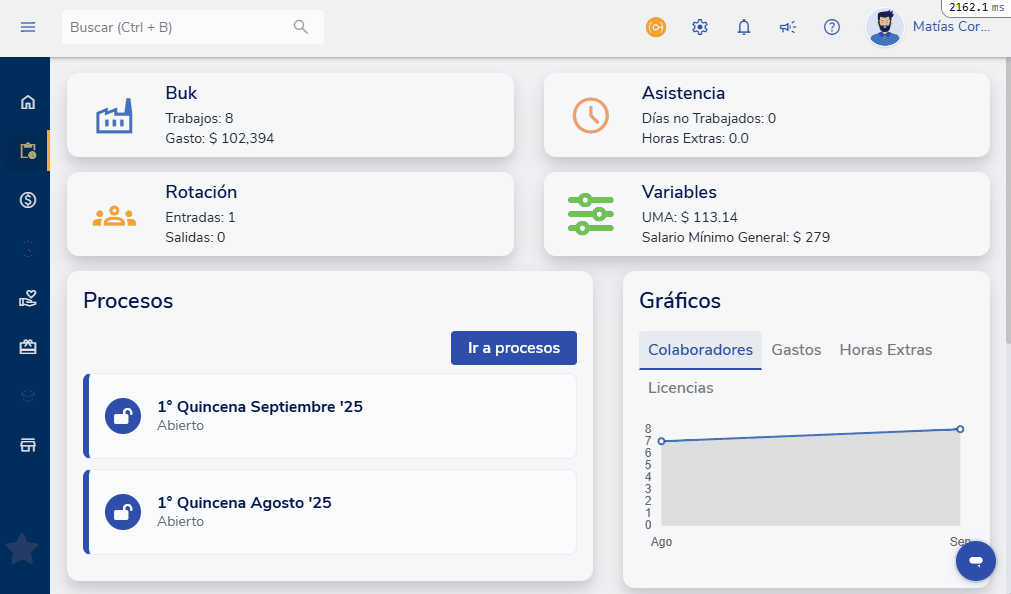Open the chat bubble in the corner
This screenshot has width=1011, height=594.
[x=975, y=561]
